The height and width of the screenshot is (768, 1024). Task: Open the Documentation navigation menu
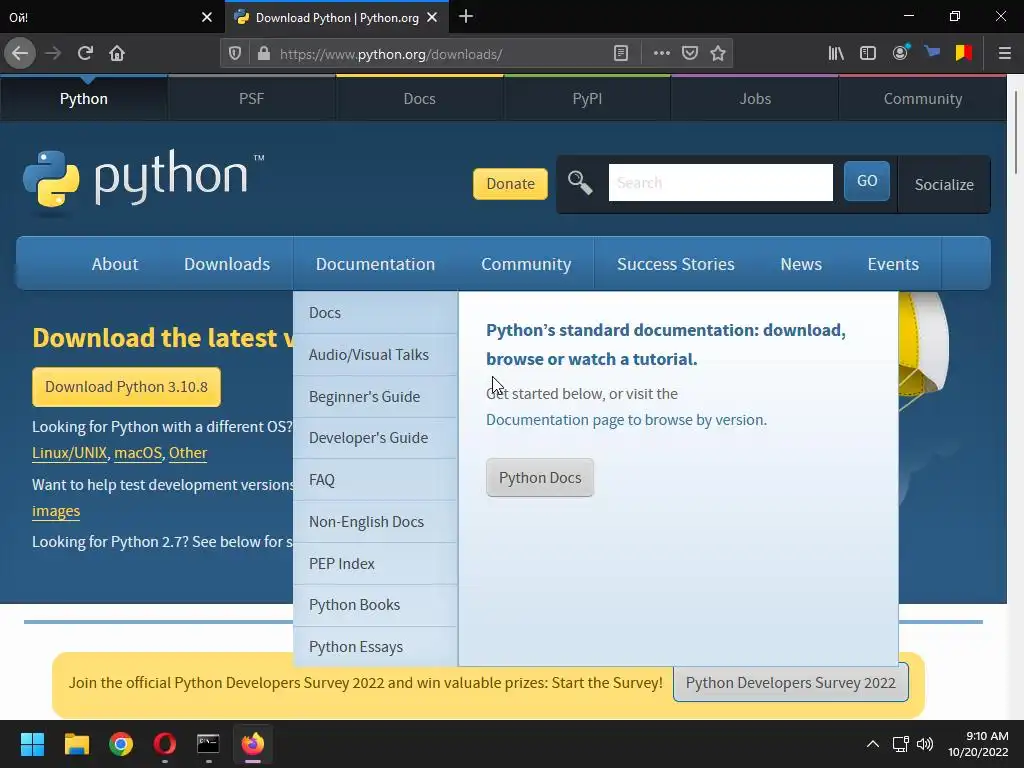pyautogui.click(x=376, y=264)
